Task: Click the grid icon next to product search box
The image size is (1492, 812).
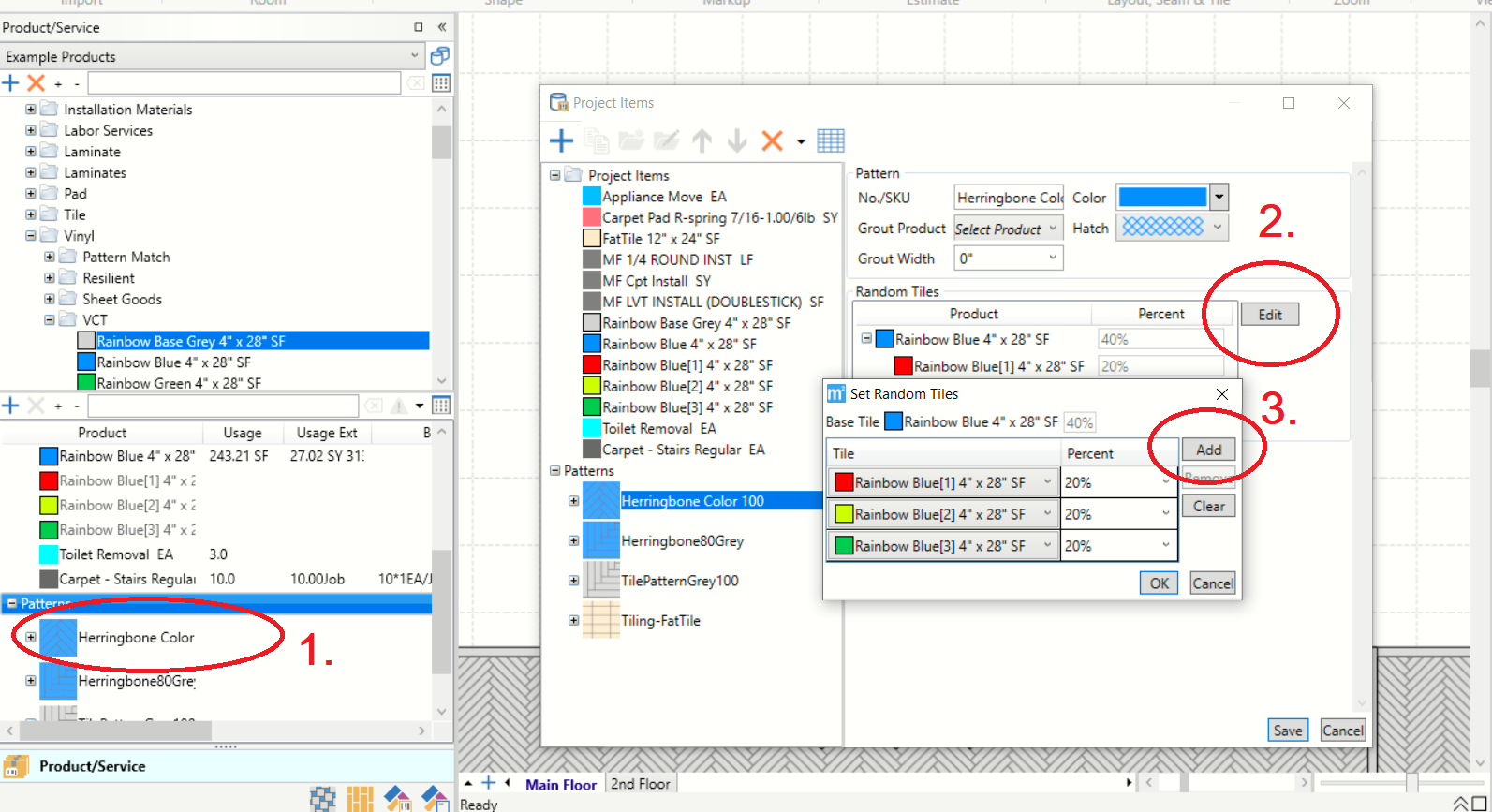Action: pyautogui.click(x=441, y=83)
